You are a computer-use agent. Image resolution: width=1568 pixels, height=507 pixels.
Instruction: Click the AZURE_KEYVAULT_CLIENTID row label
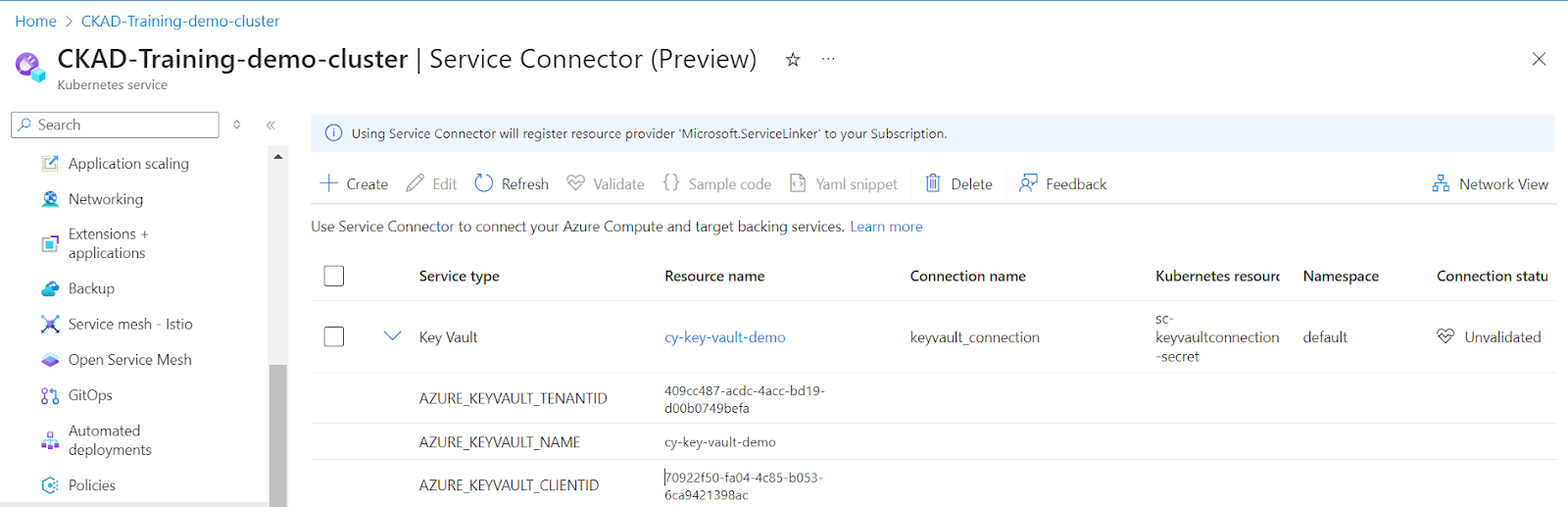point(509,485)
